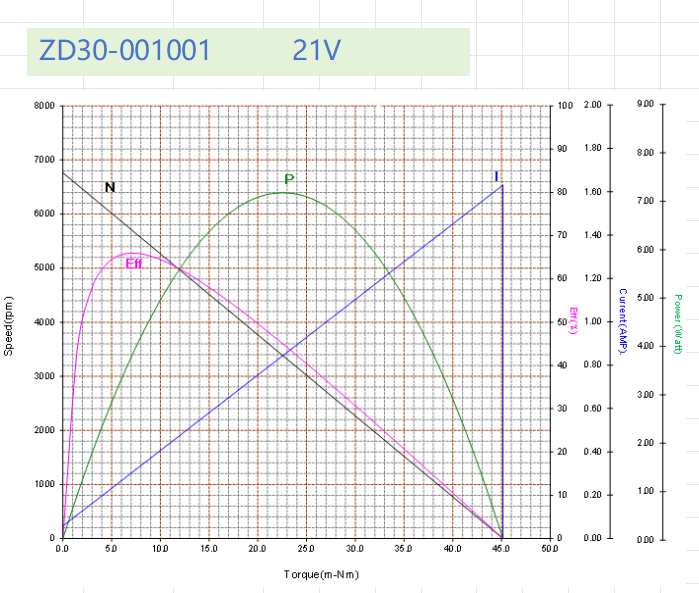
Task: Click the black N speed curve label
Action: [x=110, y=187]
